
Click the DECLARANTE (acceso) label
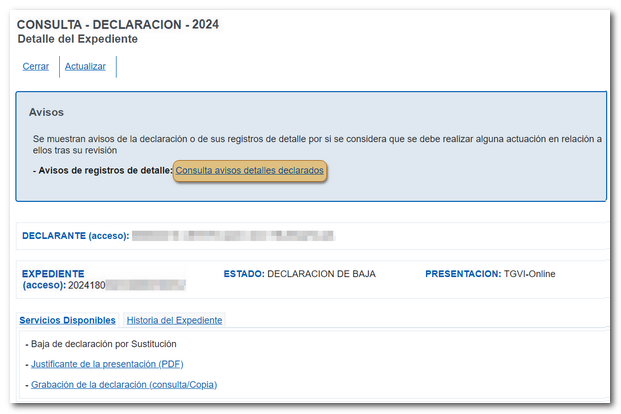click(75, 236)
